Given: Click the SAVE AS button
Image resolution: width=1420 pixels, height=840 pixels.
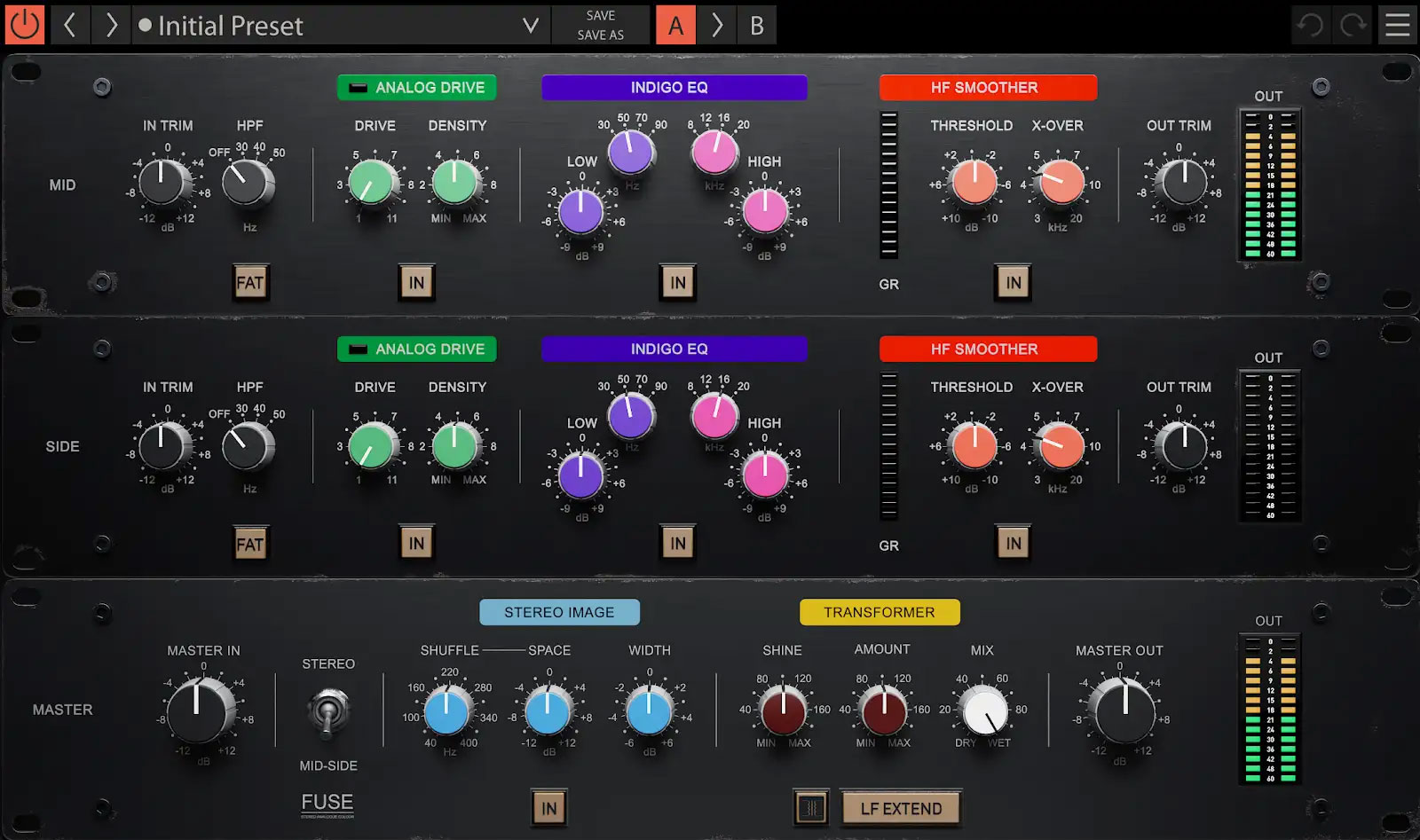Looking at the screenshot, I should 601,35.
